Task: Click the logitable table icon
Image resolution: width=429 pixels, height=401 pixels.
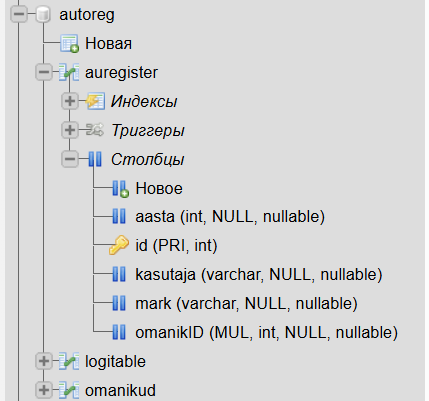Action: click(x=69, y=361)
